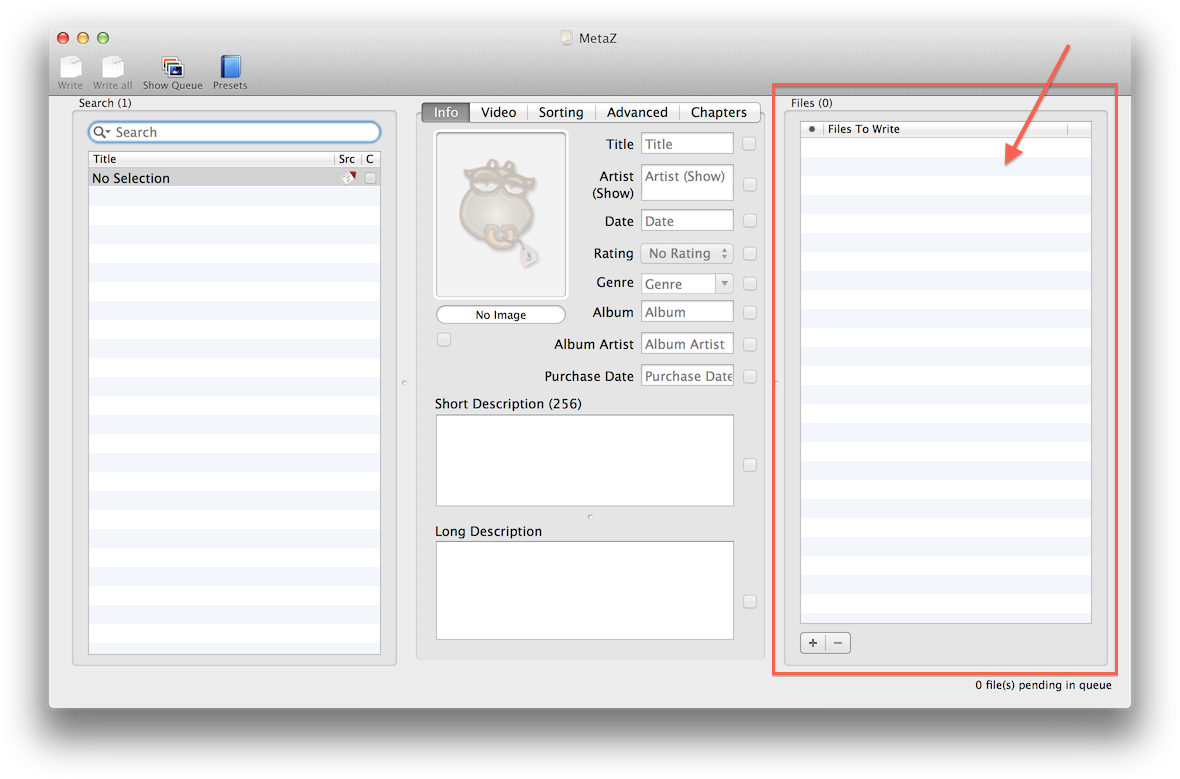Click the Write toolbar icon
Viewport: 1180px width, 779px height.
[70, 68]
